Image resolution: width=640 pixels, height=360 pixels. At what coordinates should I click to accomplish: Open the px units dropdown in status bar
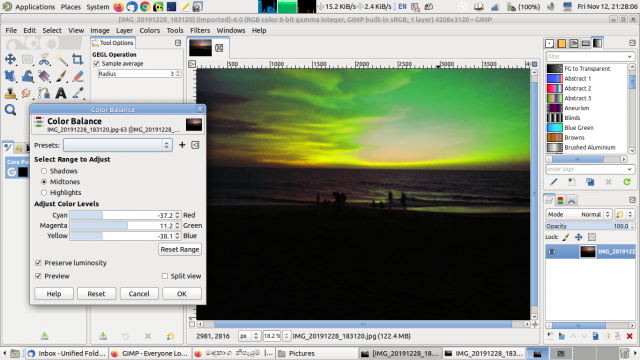coord(249,336)
